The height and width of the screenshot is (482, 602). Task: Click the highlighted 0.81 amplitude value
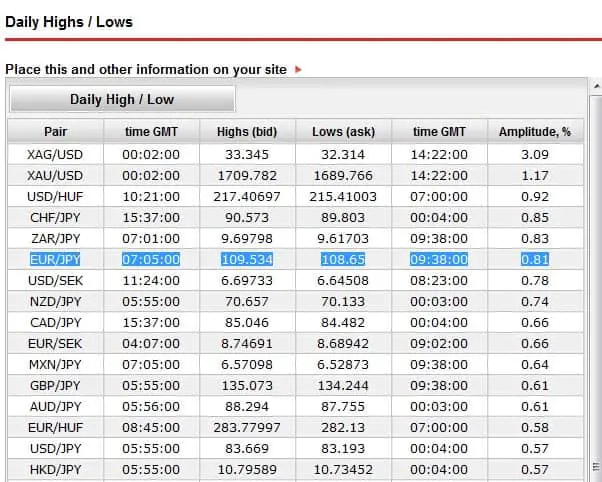click(x=535, y=260)
